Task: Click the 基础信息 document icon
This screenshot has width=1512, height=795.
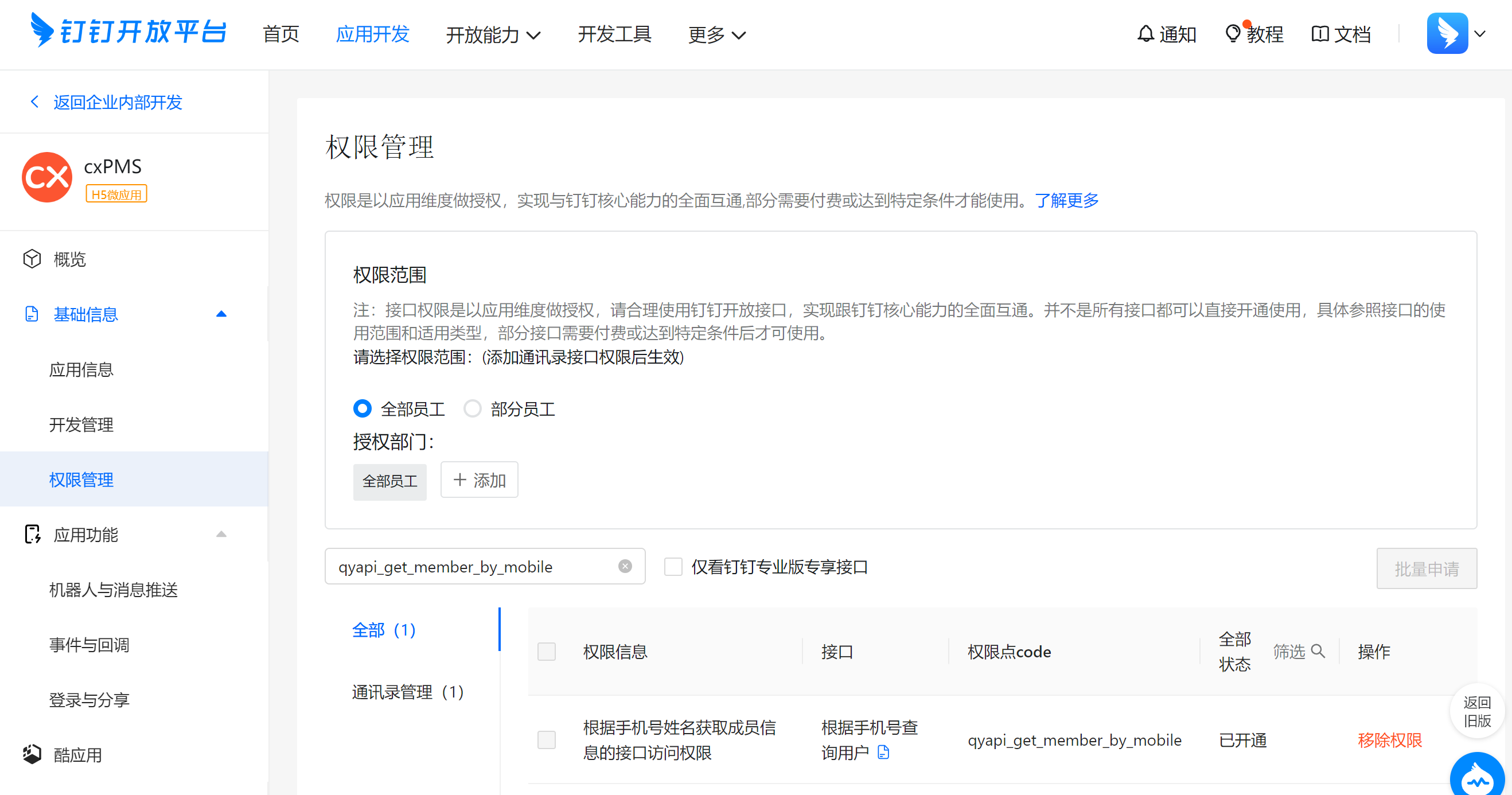Action: click(32, 314)
